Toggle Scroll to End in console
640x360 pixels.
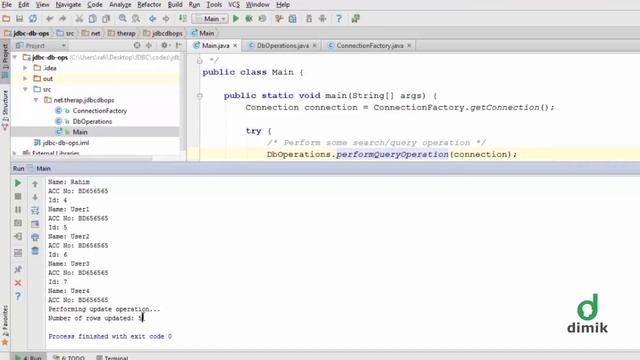(x=35, y=224)
